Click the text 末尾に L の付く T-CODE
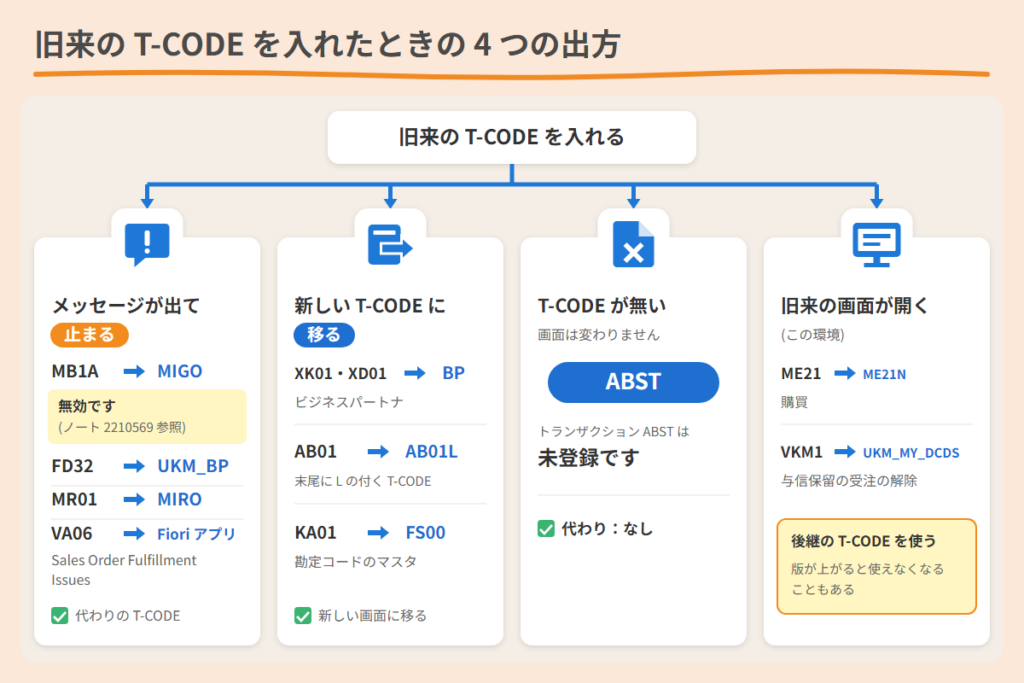The image size is (1024, 683). pos(362,481)
